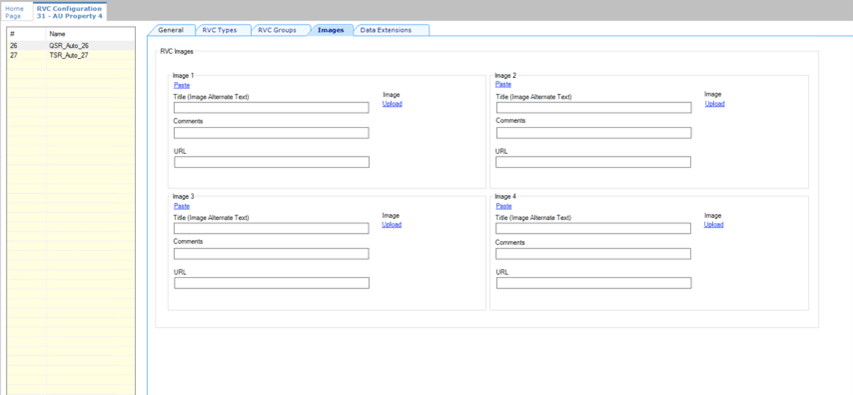Focus the Image 3 URL field
This screenshot has width=853, height=395.
click(x=272, y=283)
